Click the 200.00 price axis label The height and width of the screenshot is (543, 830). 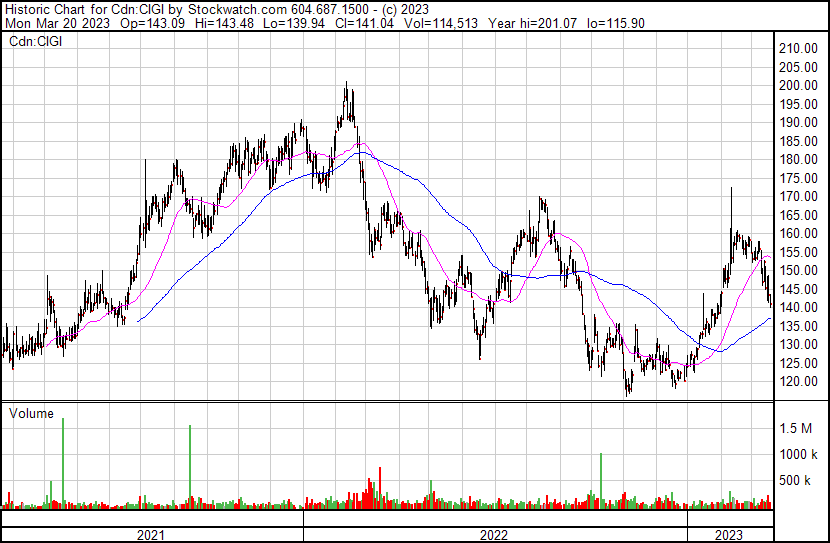(800, 86)
